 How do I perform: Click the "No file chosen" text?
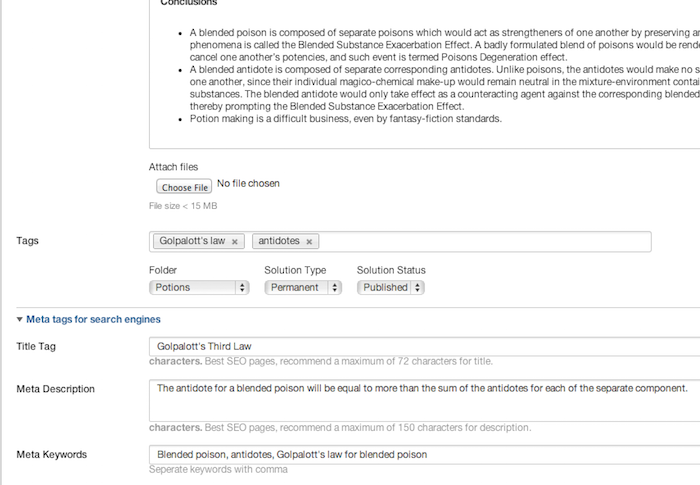248,184
